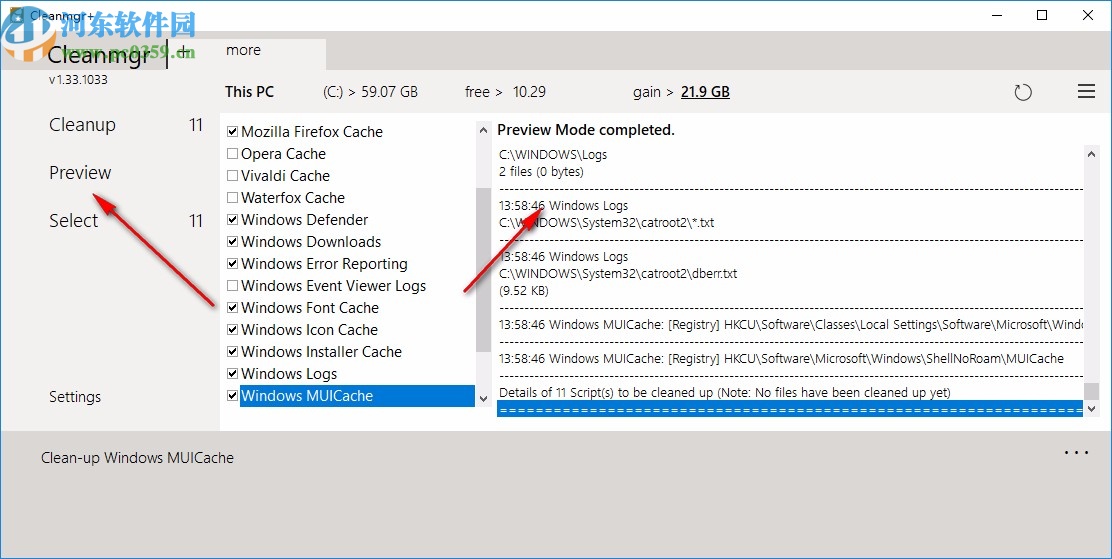Select the highlighted equals-sign line in log
Screen dimensions: 1112x559
[x=790, y=409]
